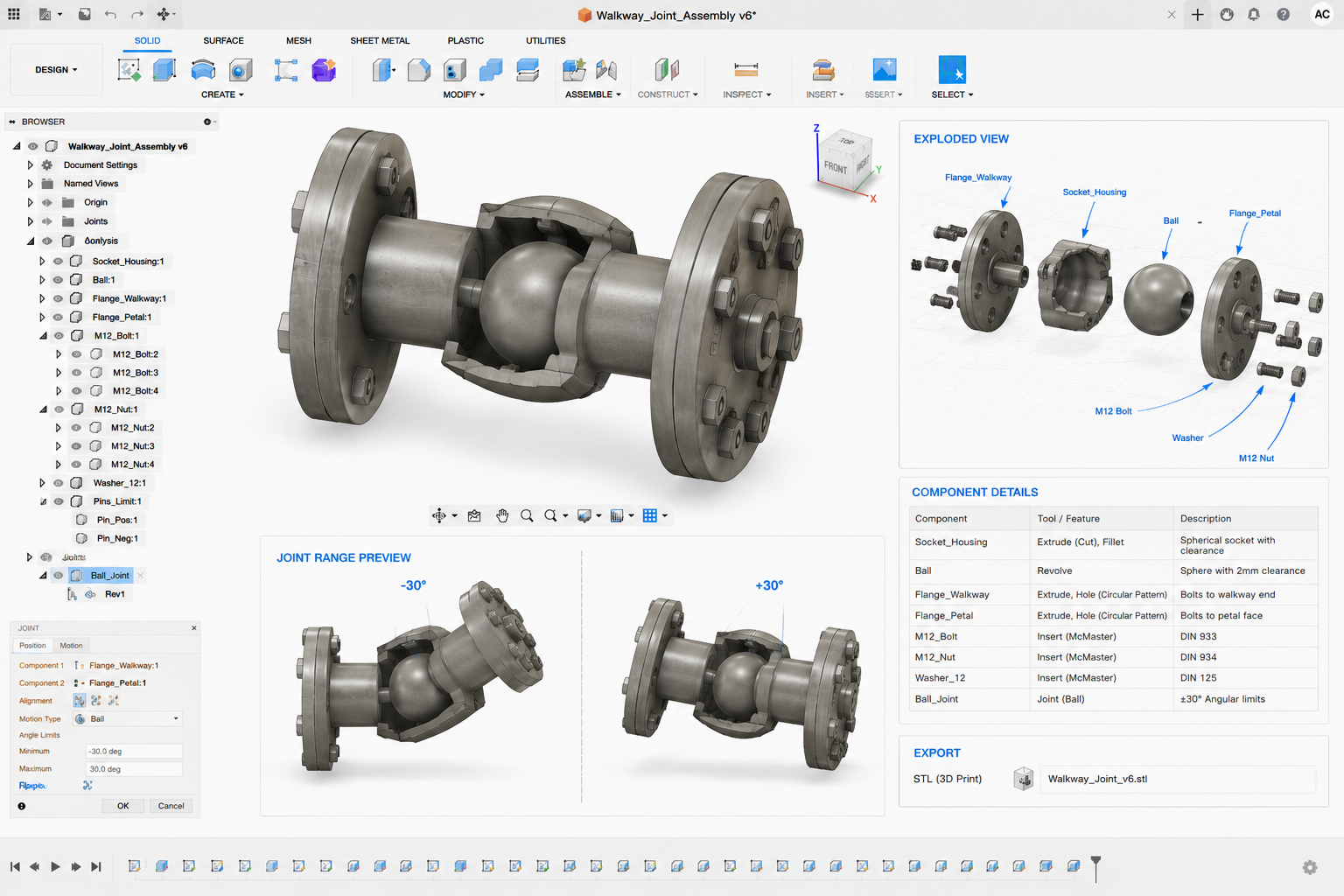Select the Press Pull modify tool
Image resolution: width=1344 pixels, height=896 pixels.
pyautogui.click(x=382, y=70)
